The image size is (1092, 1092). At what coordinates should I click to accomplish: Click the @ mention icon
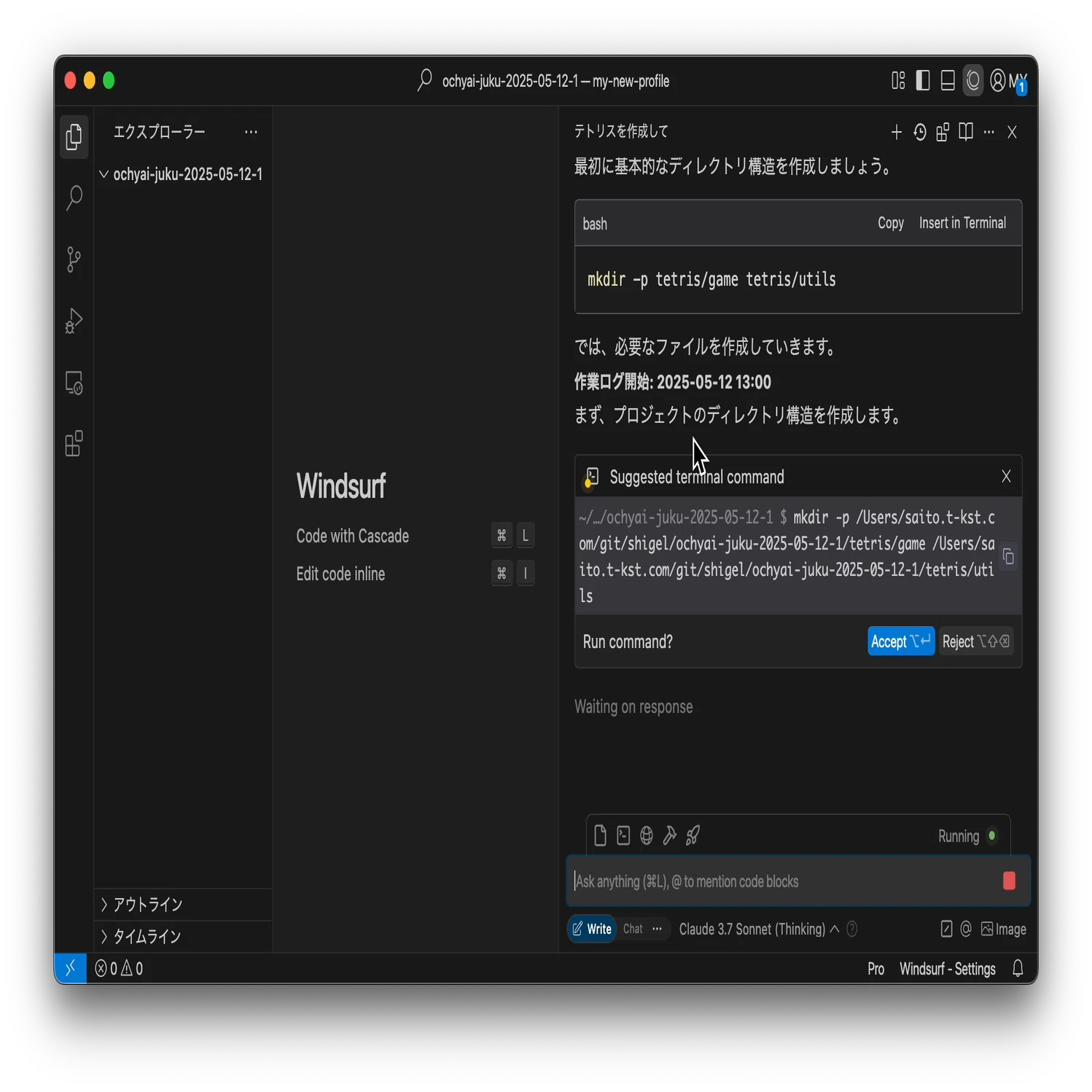coord(966,929)
